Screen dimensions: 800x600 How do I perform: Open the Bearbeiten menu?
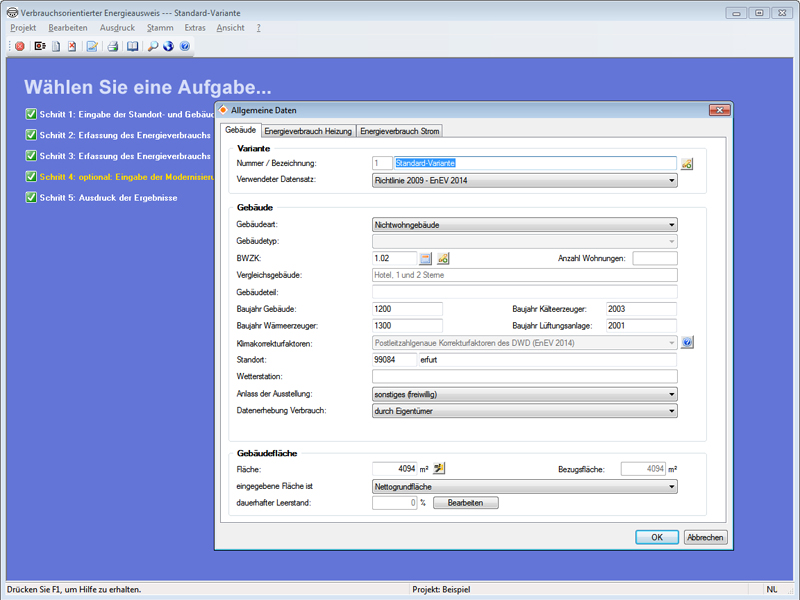point(68,28)
